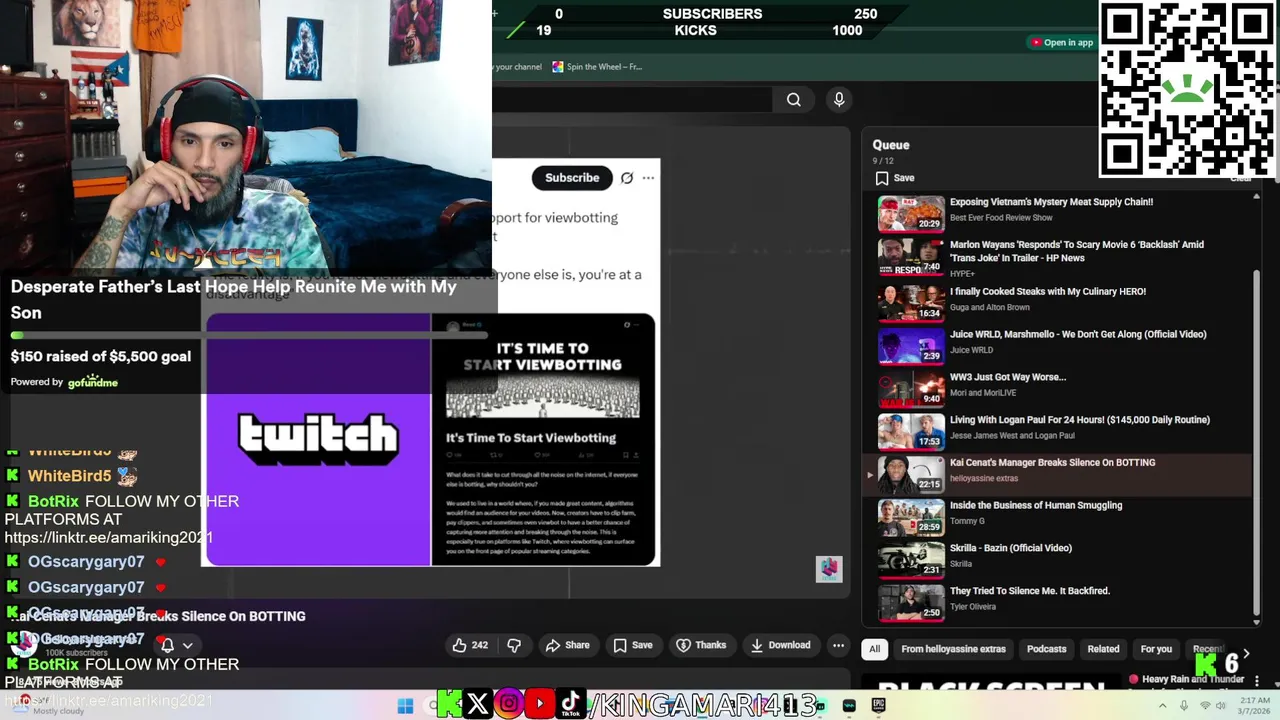Viewport: 1280px width, 720px height.
Task: Open the X post three-dot menu
Action: pyautogui.click(x=648, y=178)
